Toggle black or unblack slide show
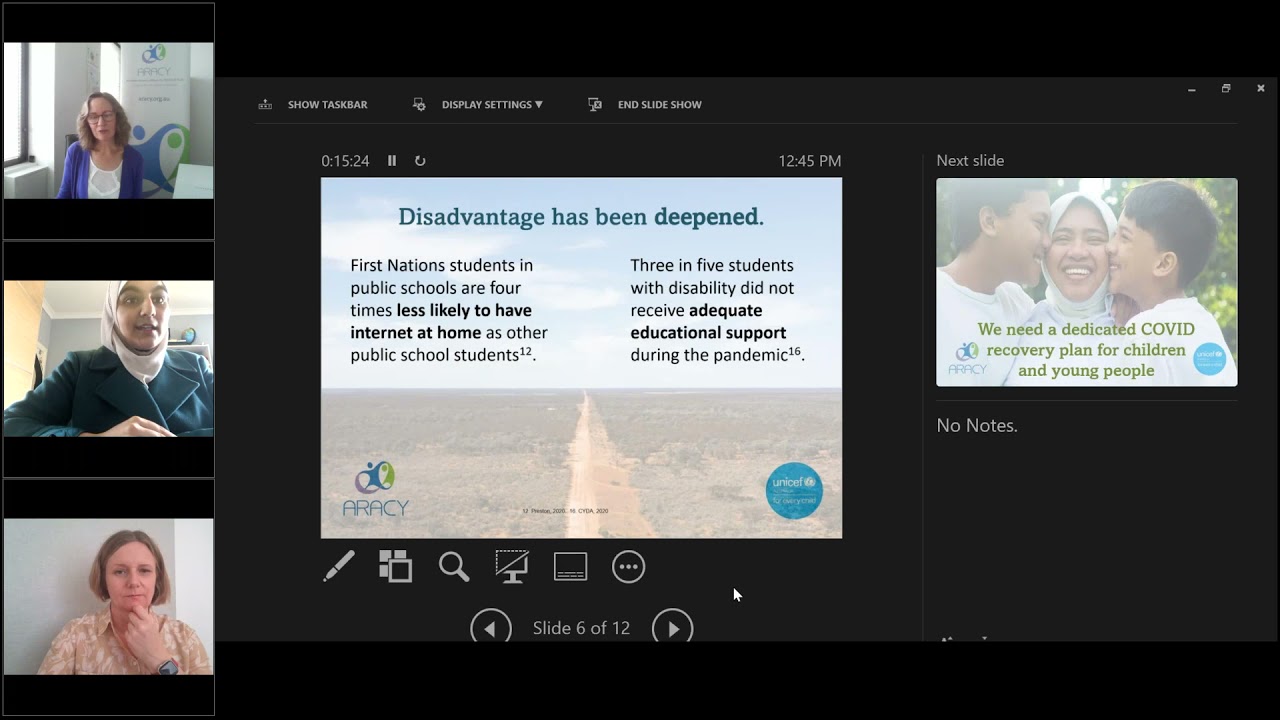The height and width of the screenshot is (720, 1280). click(x=512, y=567)
